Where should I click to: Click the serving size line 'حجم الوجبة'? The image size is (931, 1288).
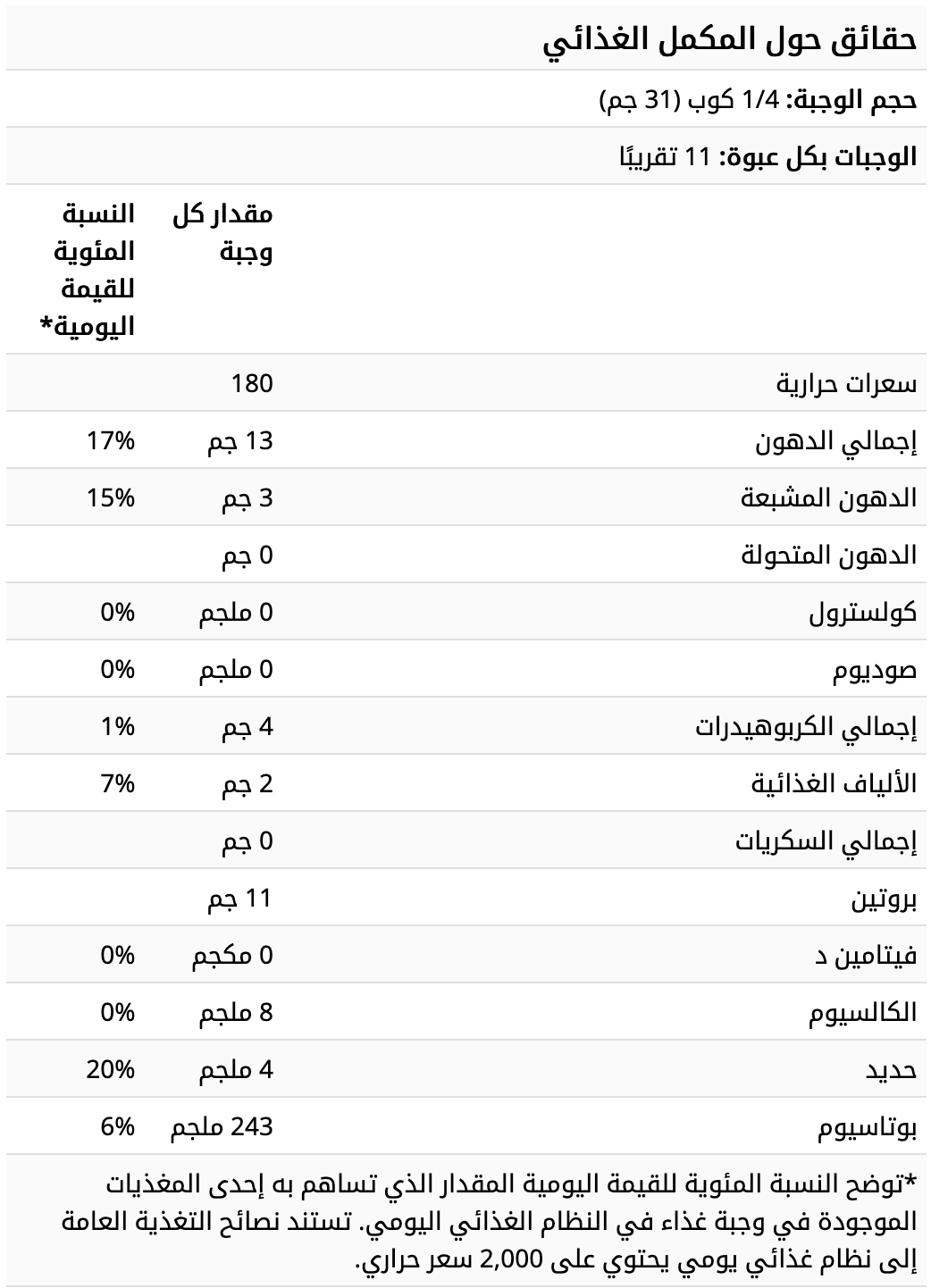point(758,99)
